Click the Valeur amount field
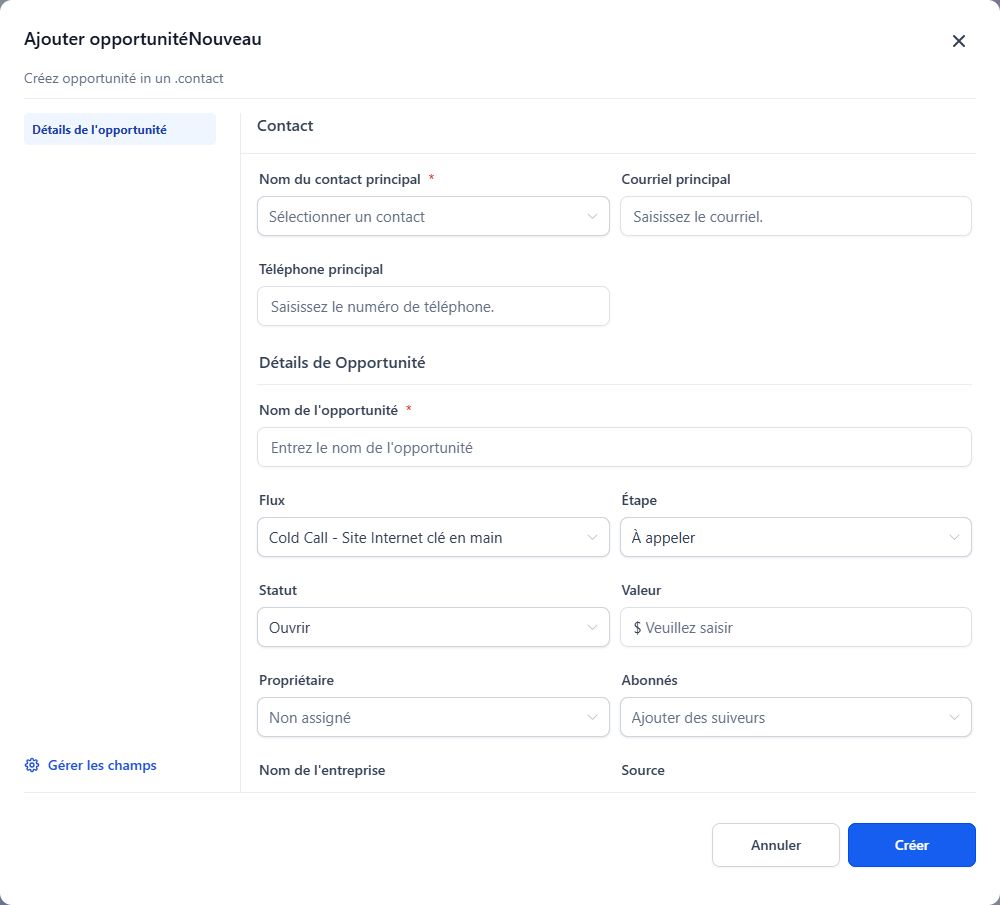Image resolution: width=1000 pixels, height=905 pixels. tap(795, 628)
